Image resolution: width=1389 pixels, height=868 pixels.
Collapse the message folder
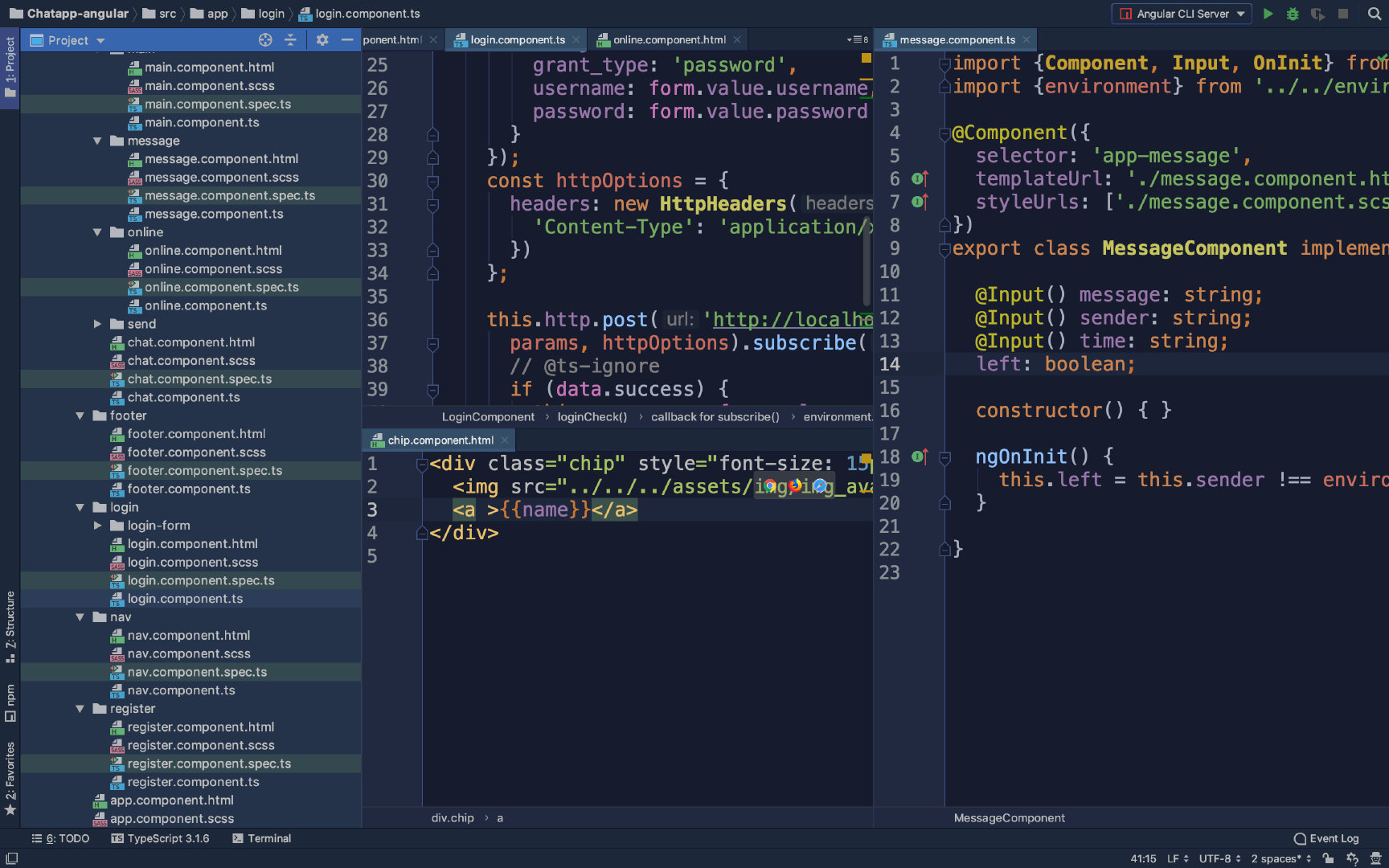(97, 141)
